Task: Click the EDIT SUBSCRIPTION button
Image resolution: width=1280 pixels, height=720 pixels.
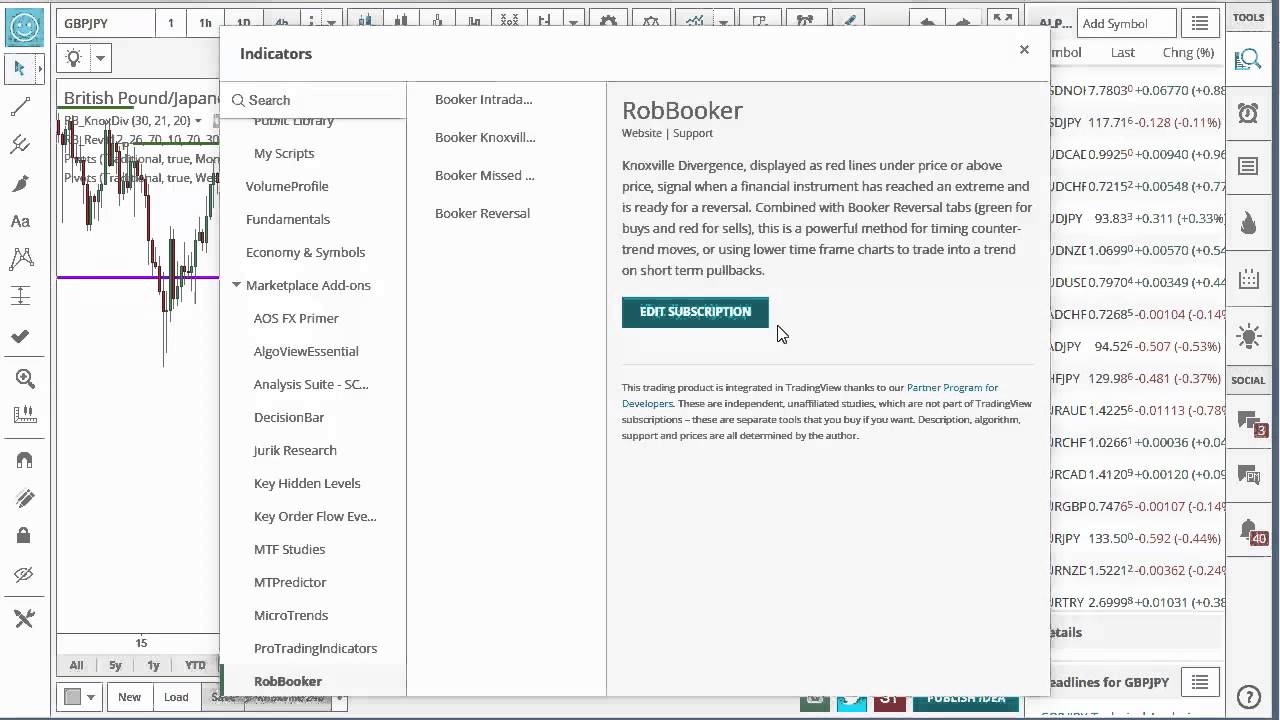Action: click(x=695, y=312)
